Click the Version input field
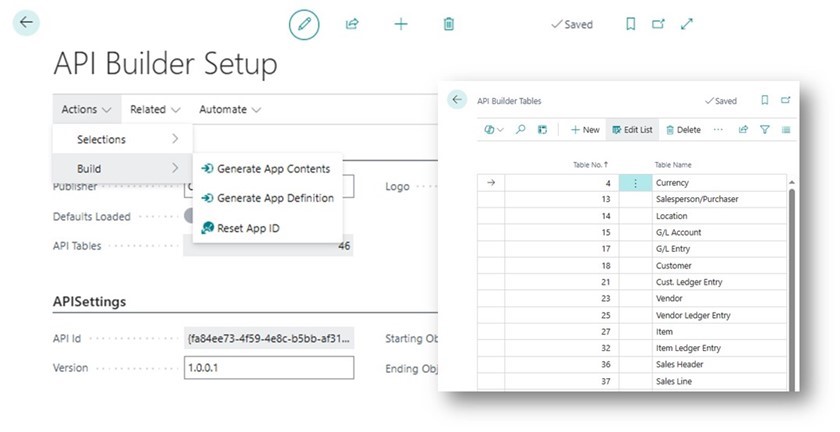Image resolution: width=840 pixels, height=432 pixels. coord(269,368)
